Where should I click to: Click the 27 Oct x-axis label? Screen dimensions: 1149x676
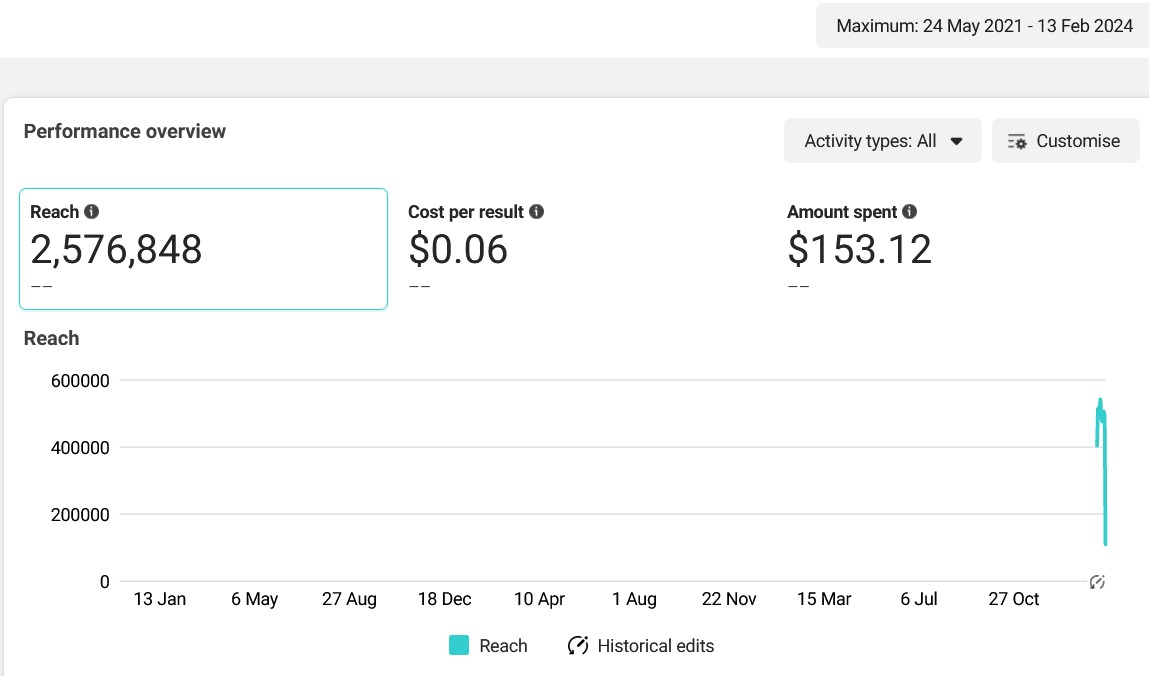tap(1013, 599)
